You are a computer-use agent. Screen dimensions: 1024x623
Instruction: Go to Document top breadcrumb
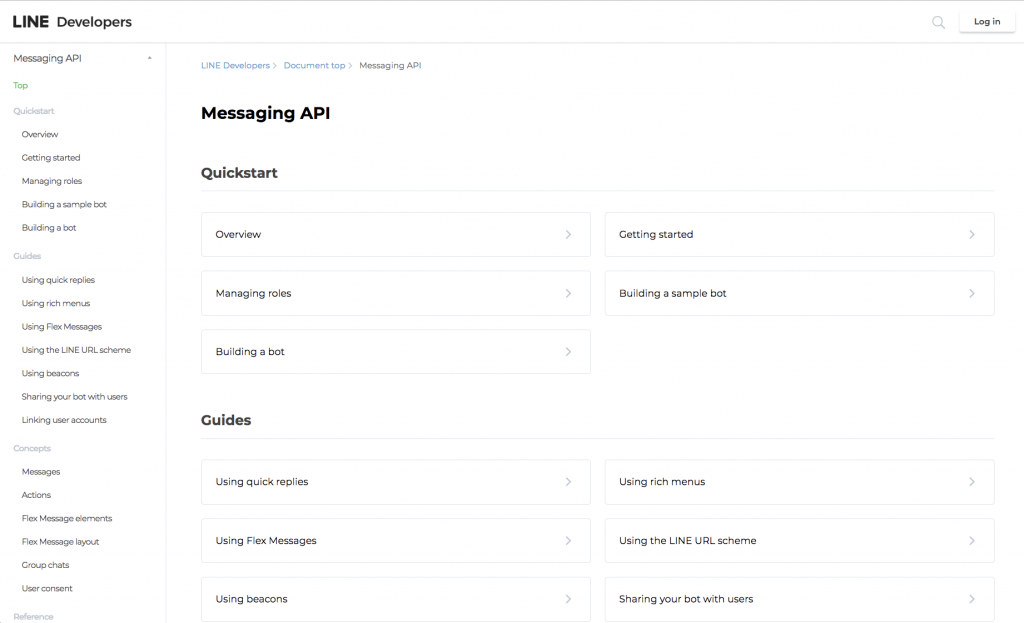[x=314, y=66]
